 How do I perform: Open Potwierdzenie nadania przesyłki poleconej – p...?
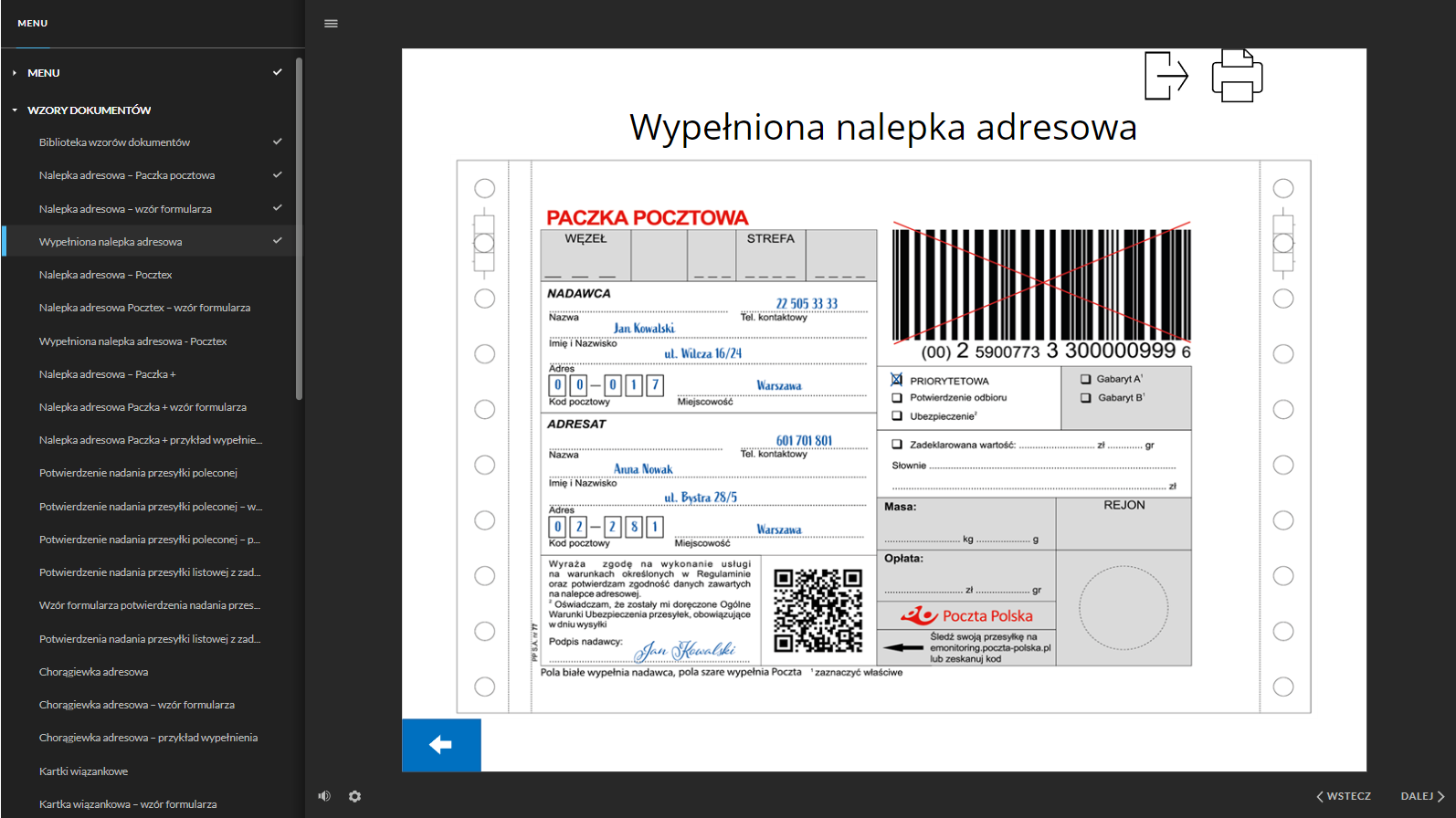pos(150,540)
